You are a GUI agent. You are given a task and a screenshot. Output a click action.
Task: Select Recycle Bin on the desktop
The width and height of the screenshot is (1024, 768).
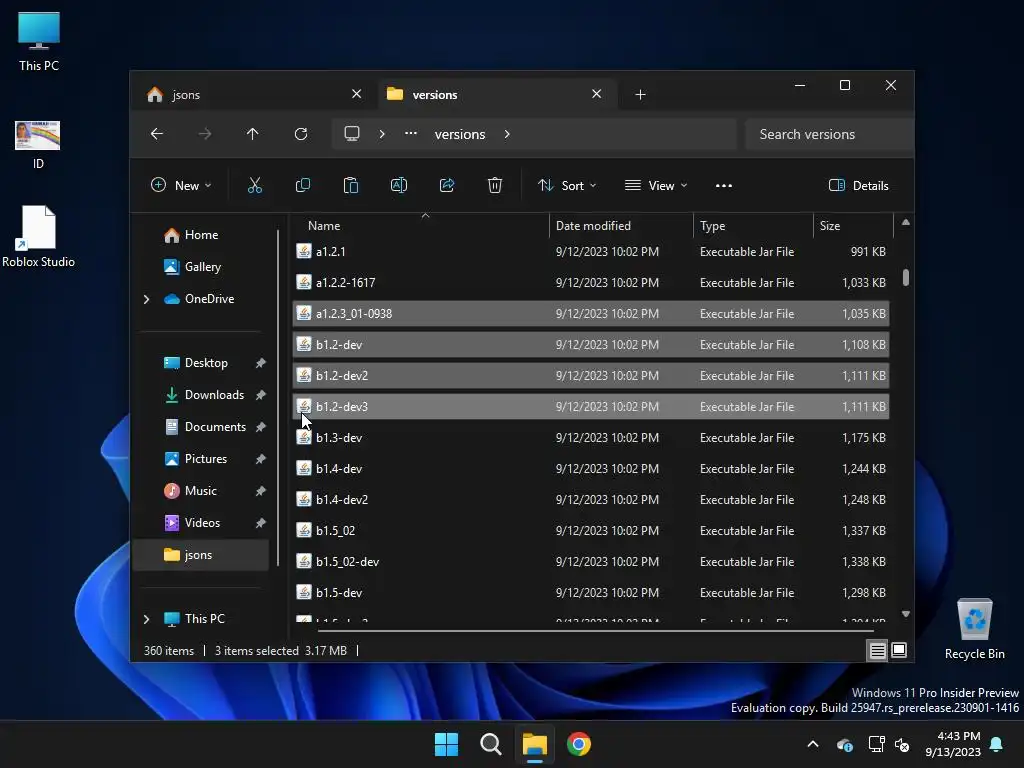974,630
